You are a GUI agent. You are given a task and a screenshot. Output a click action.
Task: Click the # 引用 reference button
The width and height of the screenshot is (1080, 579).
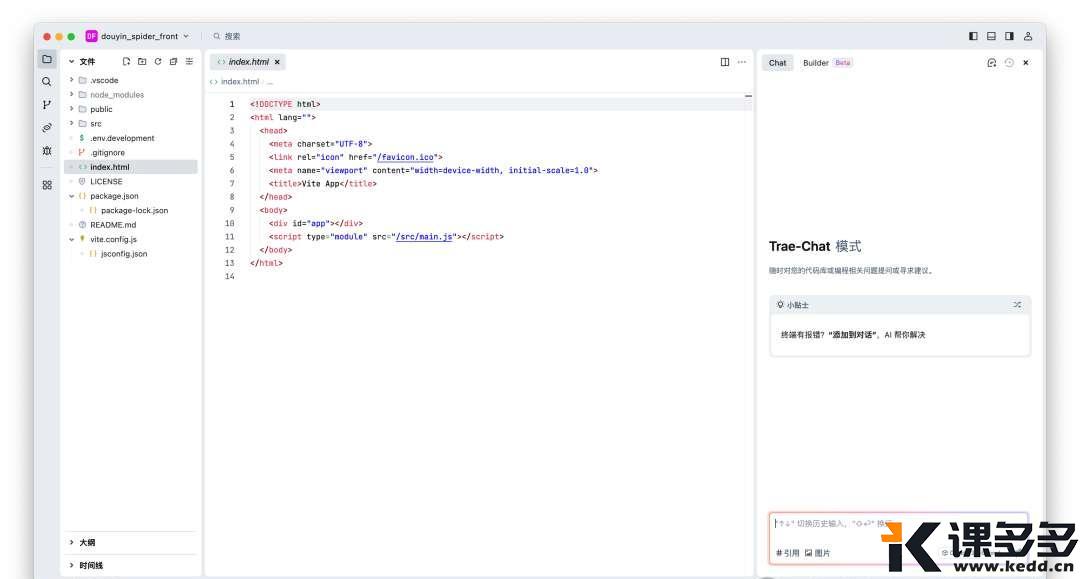point(788,553)
